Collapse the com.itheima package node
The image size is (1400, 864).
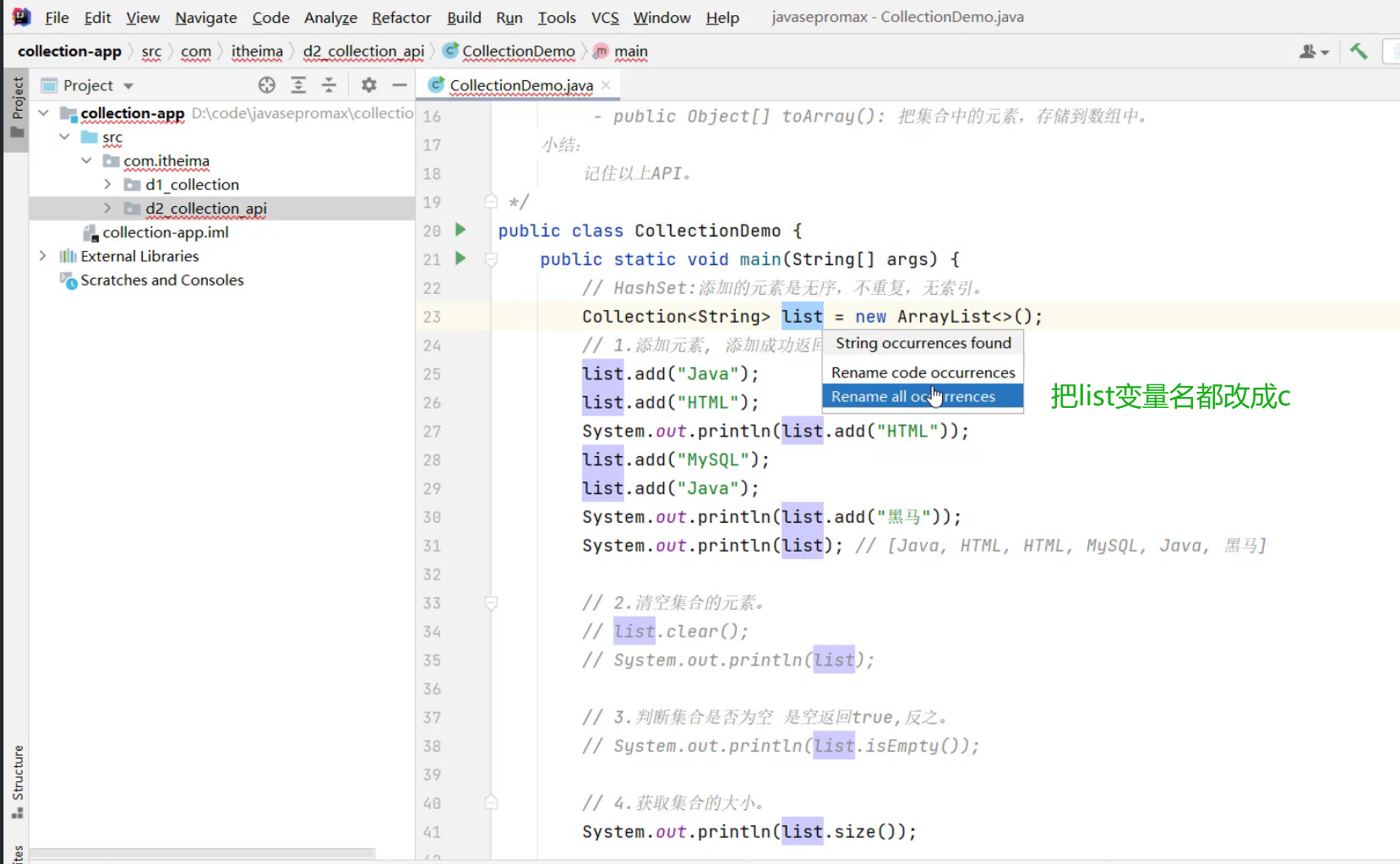point(86,160)
